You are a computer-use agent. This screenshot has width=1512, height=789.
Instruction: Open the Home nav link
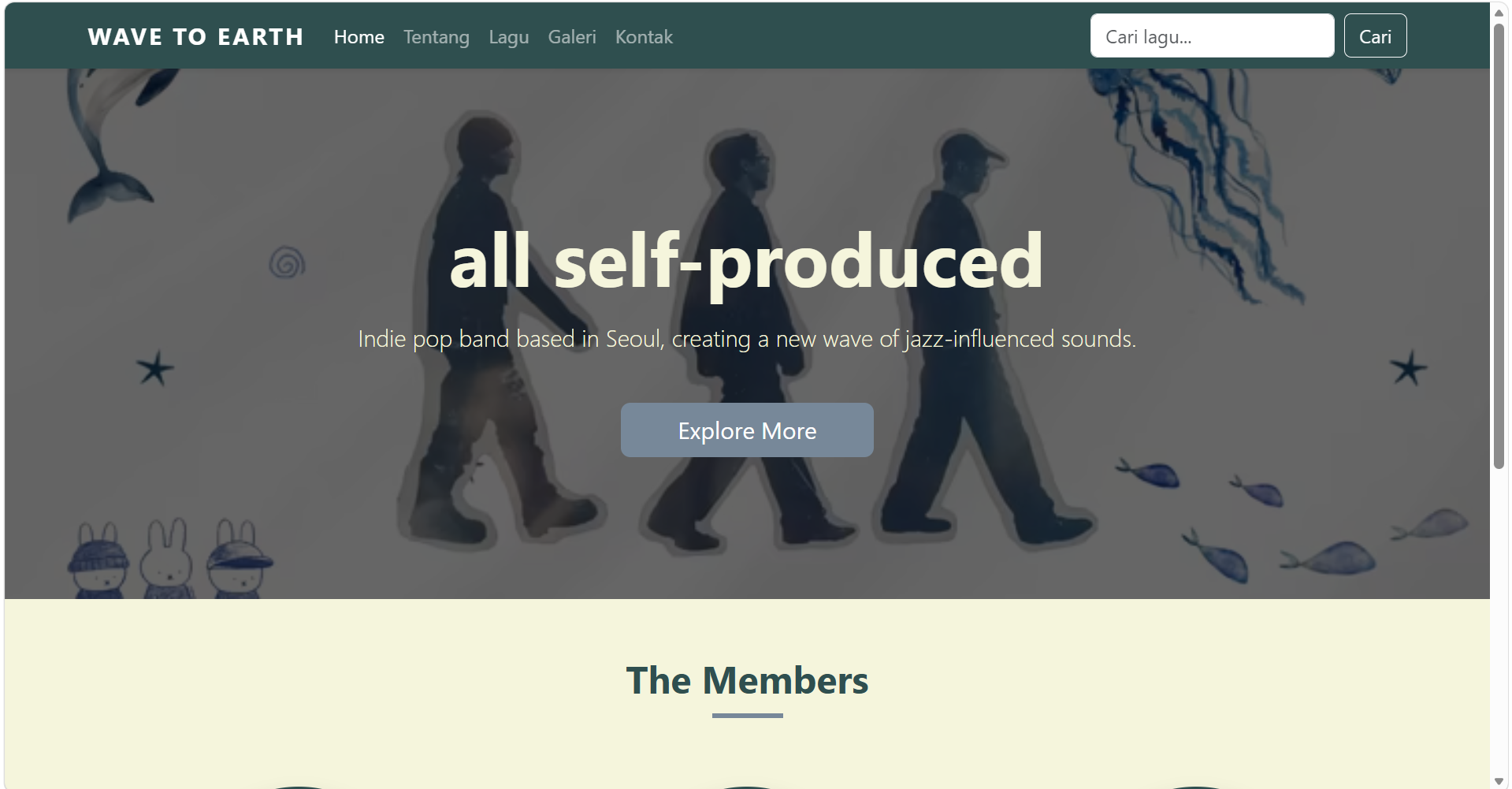359,37
